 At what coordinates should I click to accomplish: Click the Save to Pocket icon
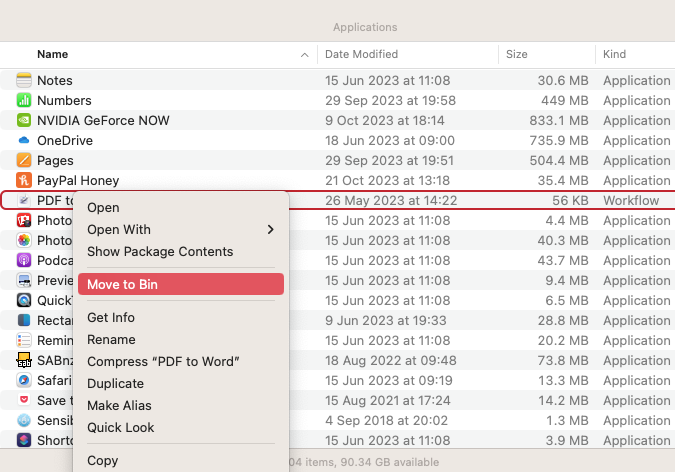coord(24,400)
